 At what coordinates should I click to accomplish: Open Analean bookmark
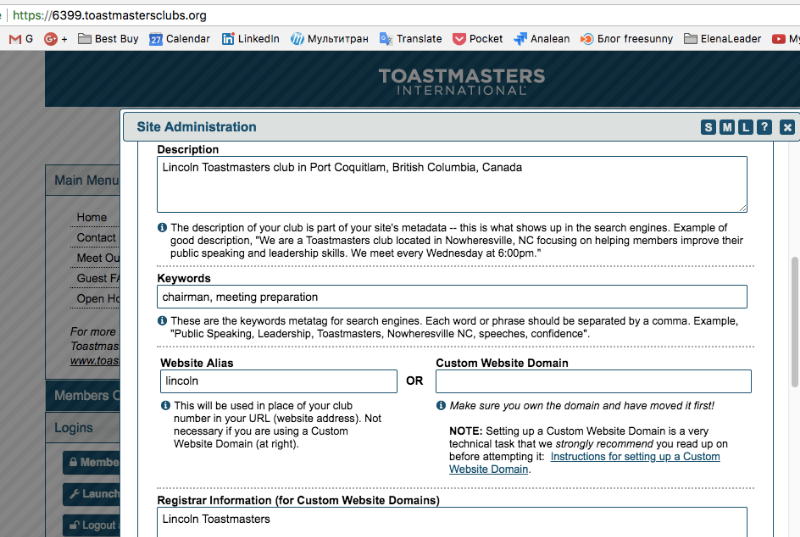coord(542,39)
